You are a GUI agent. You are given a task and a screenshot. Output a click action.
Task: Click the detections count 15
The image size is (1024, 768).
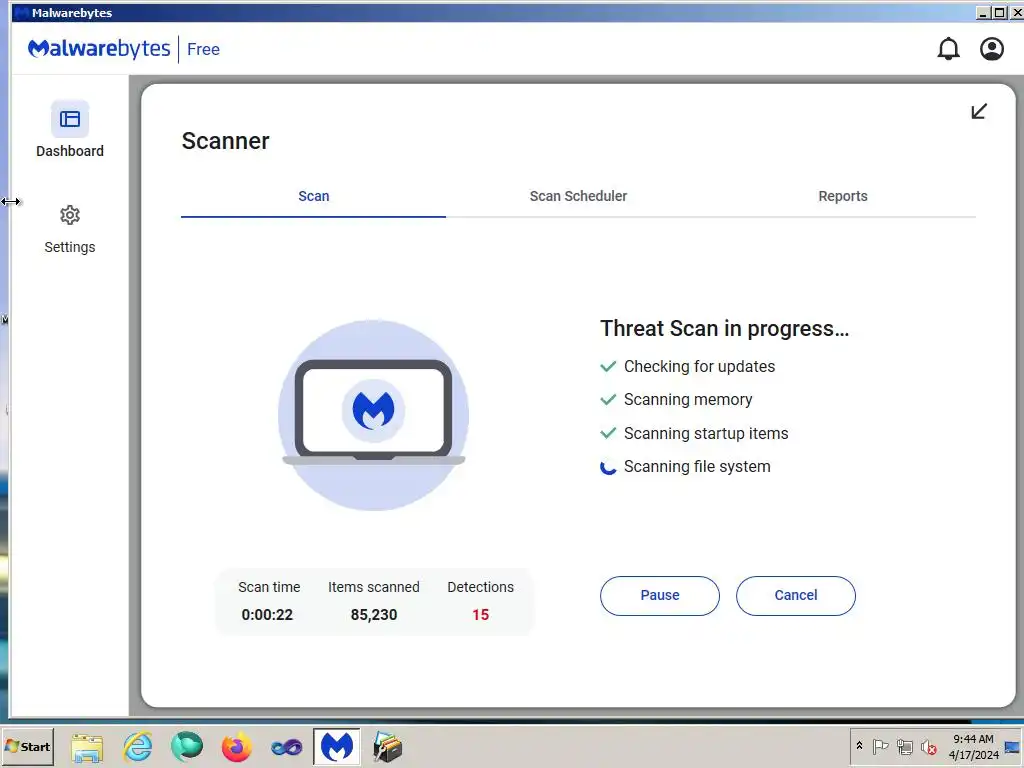coord(481,615)
